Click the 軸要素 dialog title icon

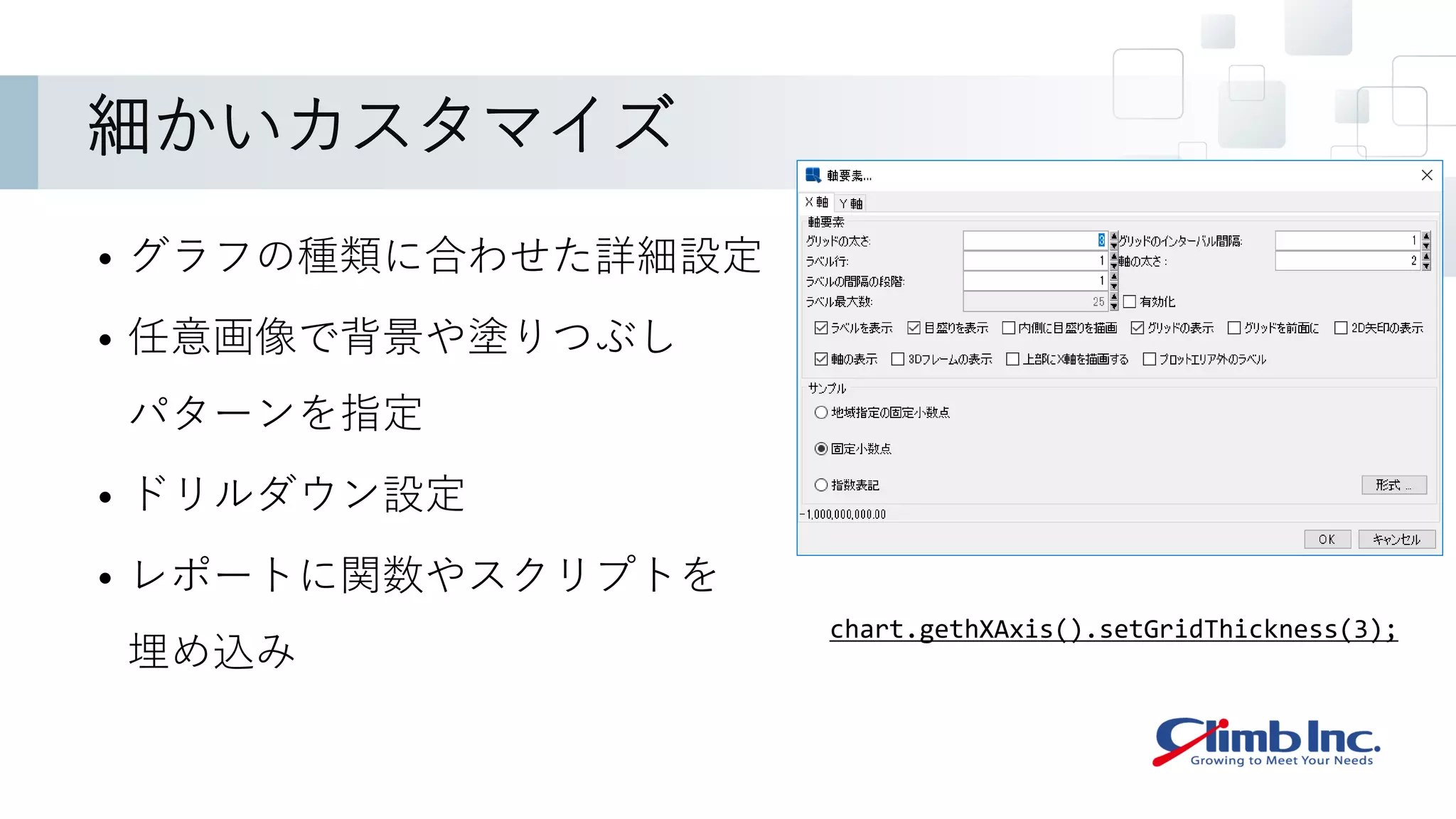[813, 175]
